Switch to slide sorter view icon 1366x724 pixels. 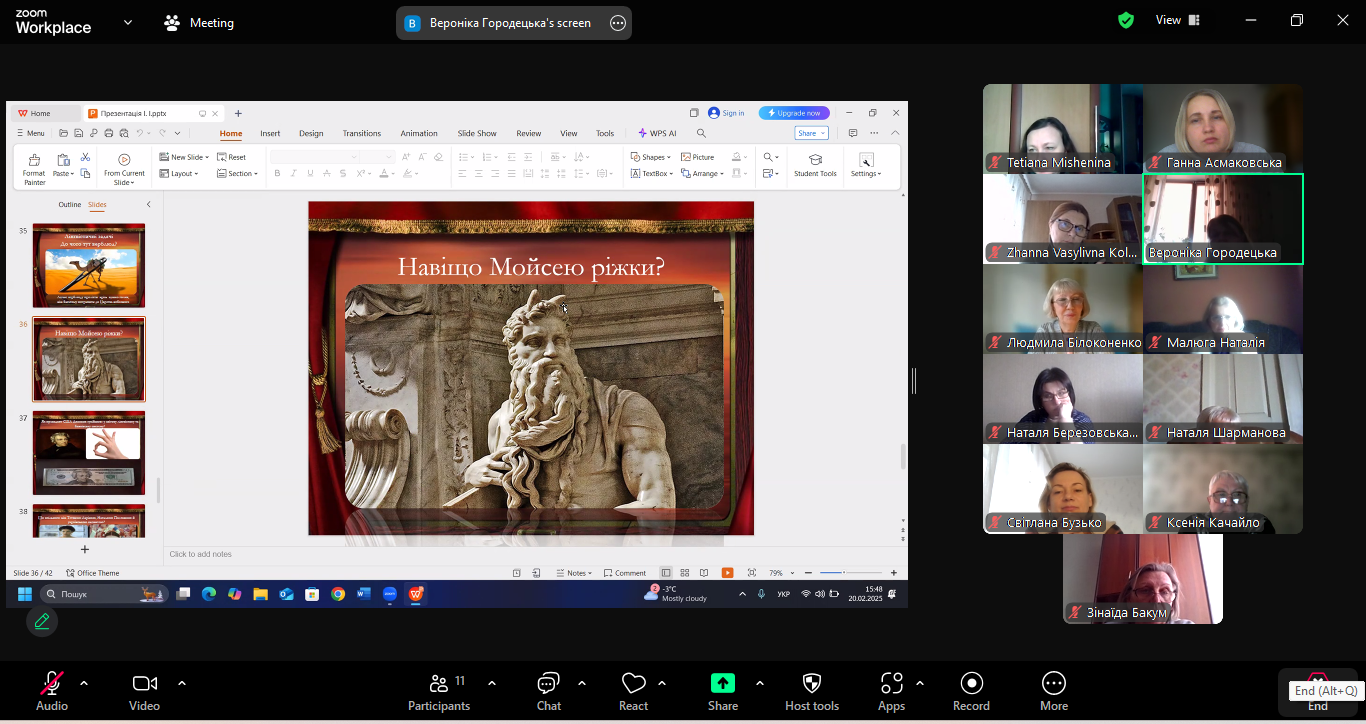coord(685,573)
